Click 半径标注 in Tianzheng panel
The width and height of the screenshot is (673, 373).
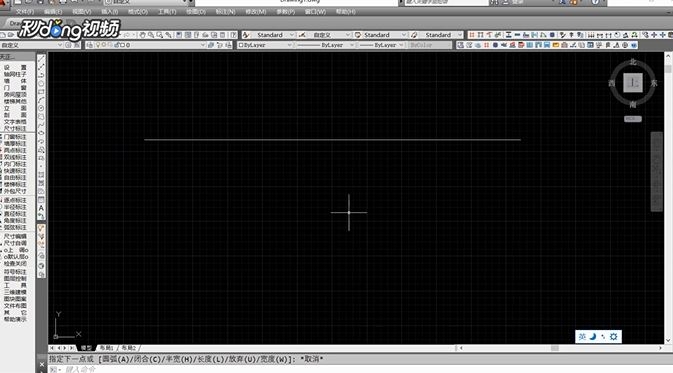point(15,207)
